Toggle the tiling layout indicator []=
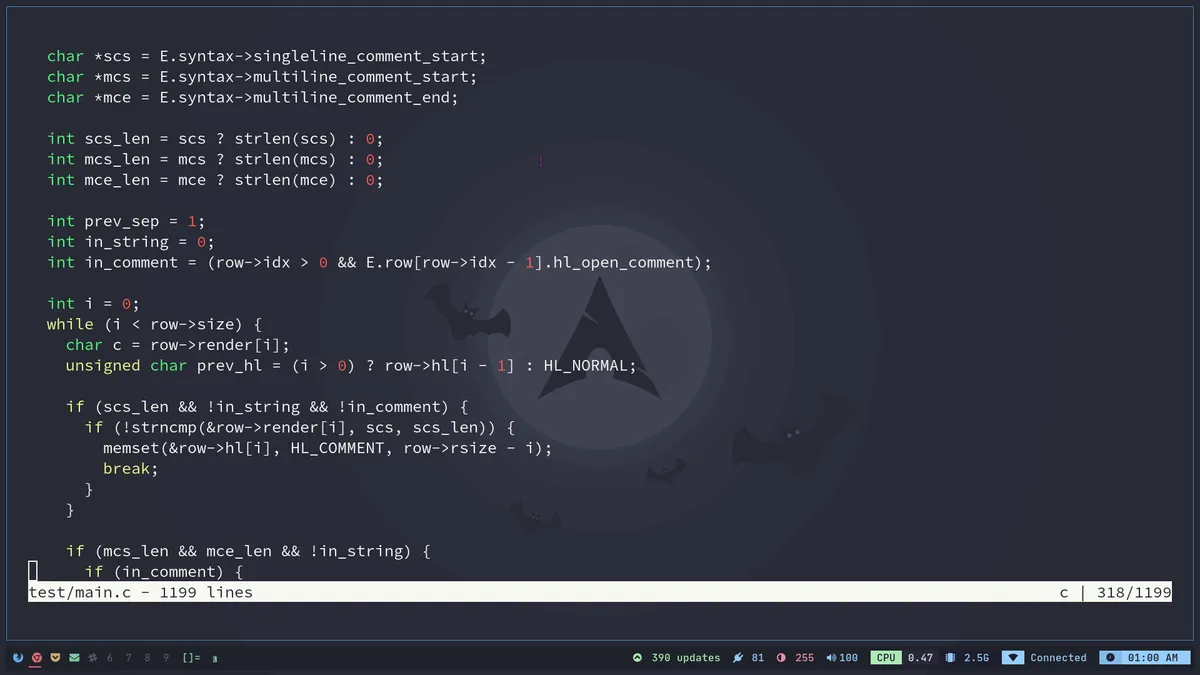This screenshot has width=1200, height=675. click(x=189, y=657)
